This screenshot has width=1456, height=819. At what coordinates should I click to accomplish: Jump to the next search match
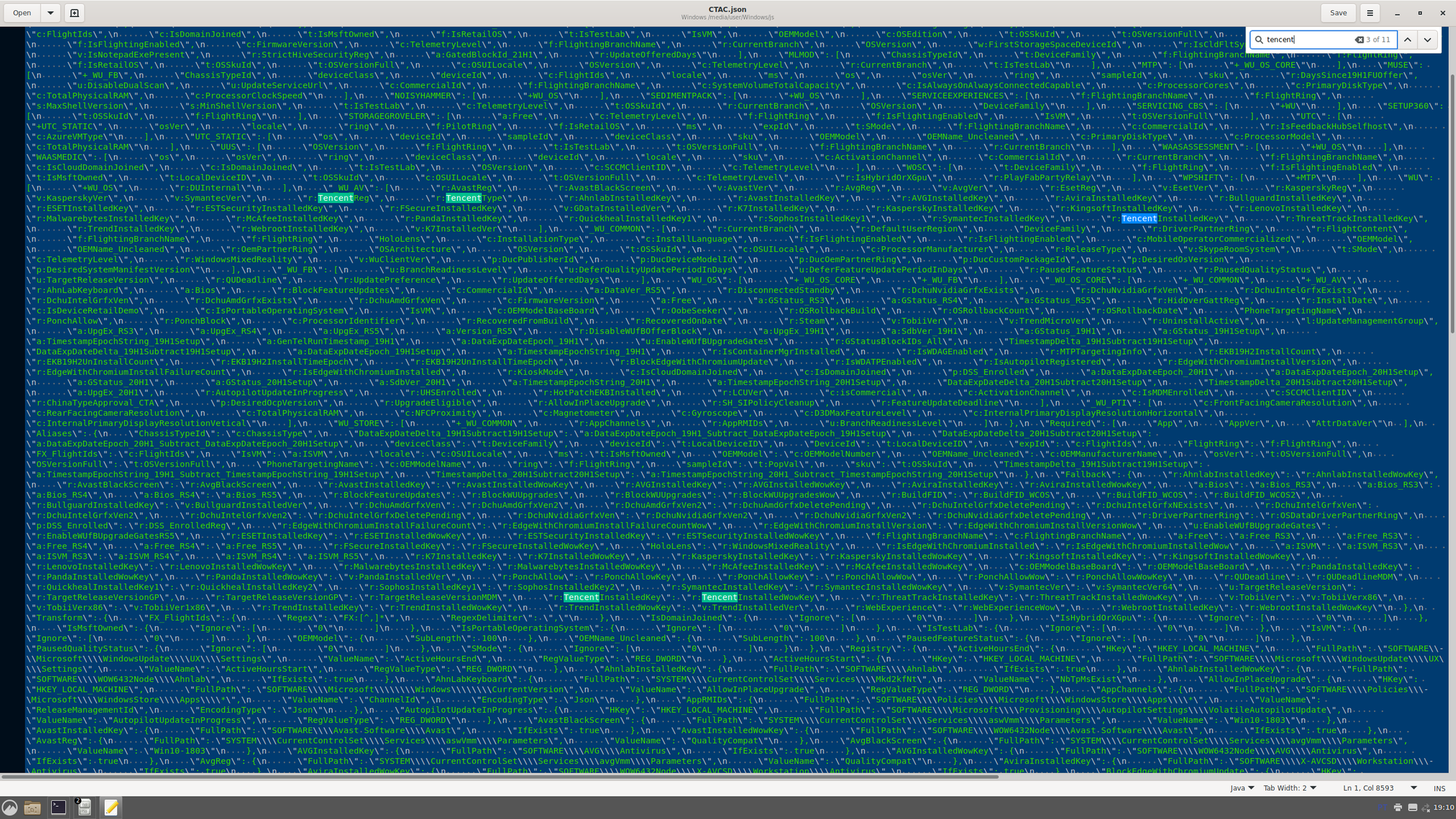point(1427,39)
